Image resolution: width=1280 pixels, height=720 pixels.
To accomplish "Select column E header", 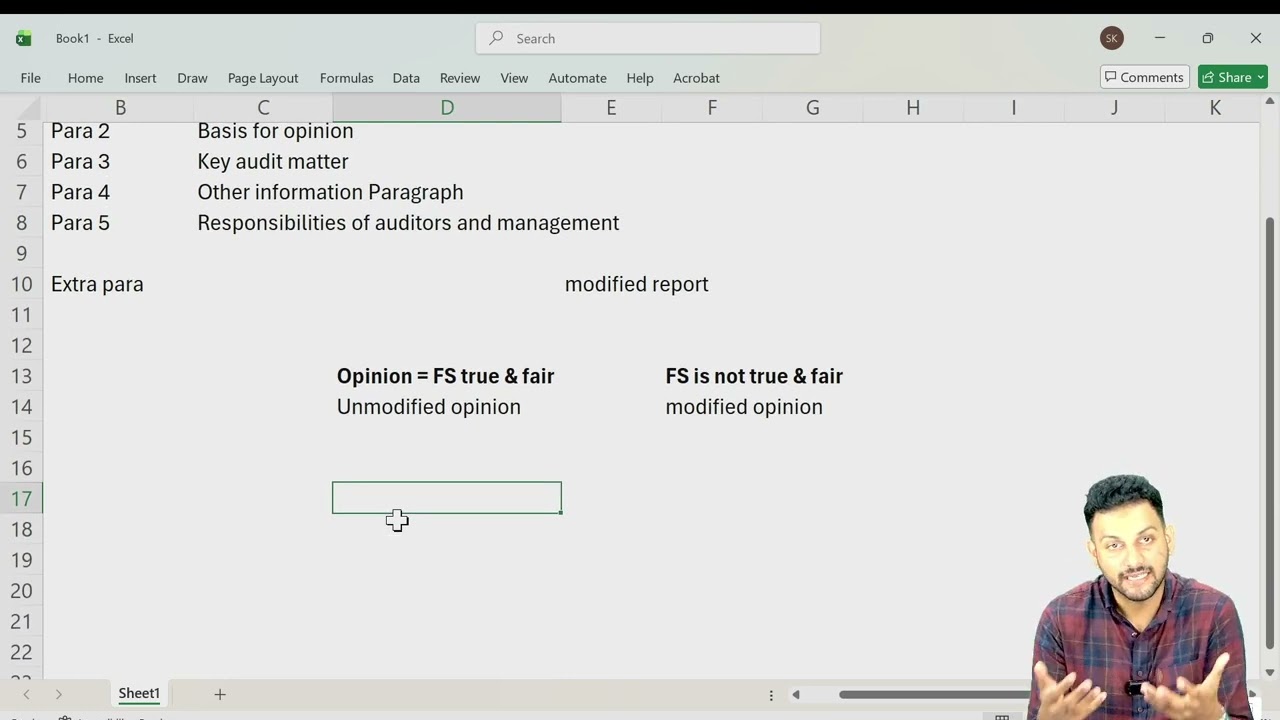I will click(x=611, y=108).
